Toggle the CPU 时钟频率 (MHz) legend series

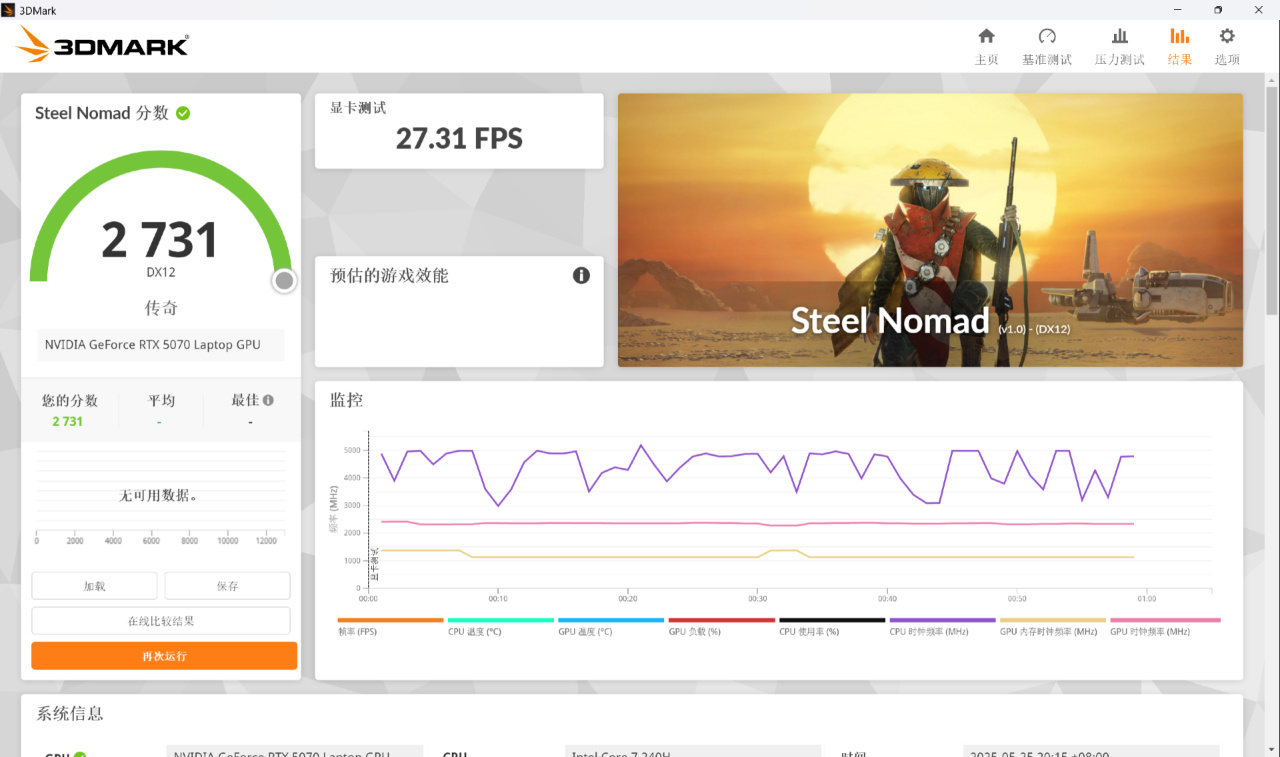click(x=942, y=626)
